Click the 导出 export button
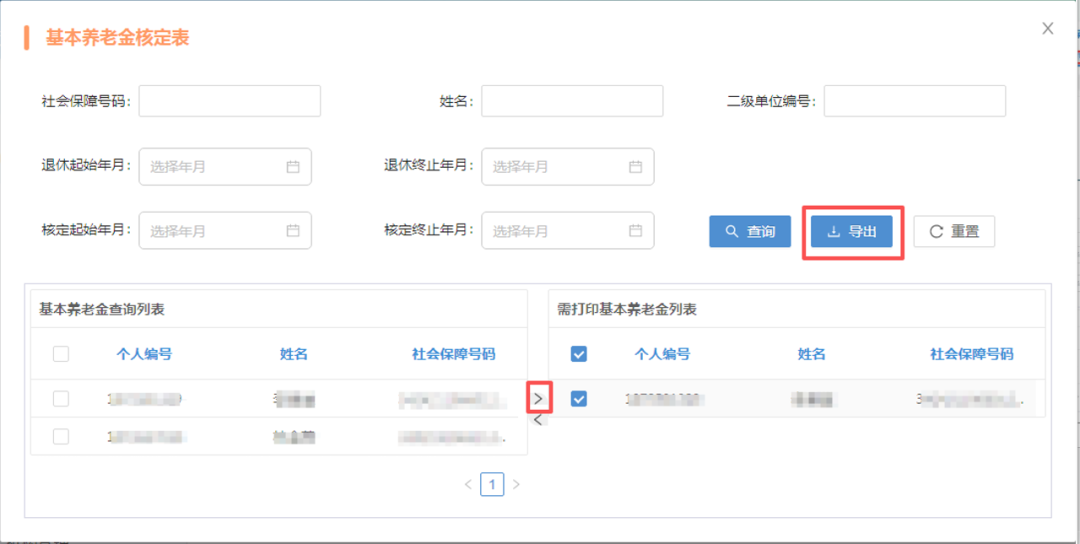The width and height of the screenshot is (1080, 544). [x=852, y=231]
